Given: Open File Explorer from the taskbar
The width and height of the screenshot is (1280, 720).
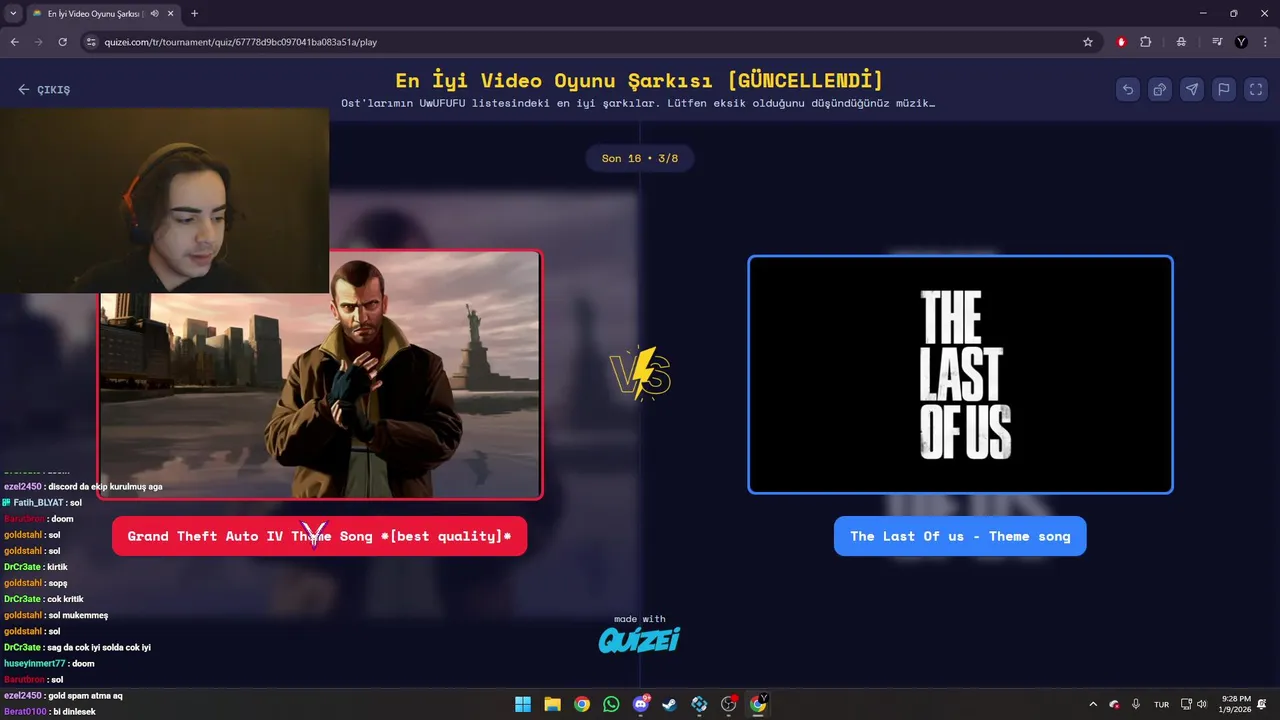Looking at the screenshot, I should pyautogui.click(x=552, y=704).
